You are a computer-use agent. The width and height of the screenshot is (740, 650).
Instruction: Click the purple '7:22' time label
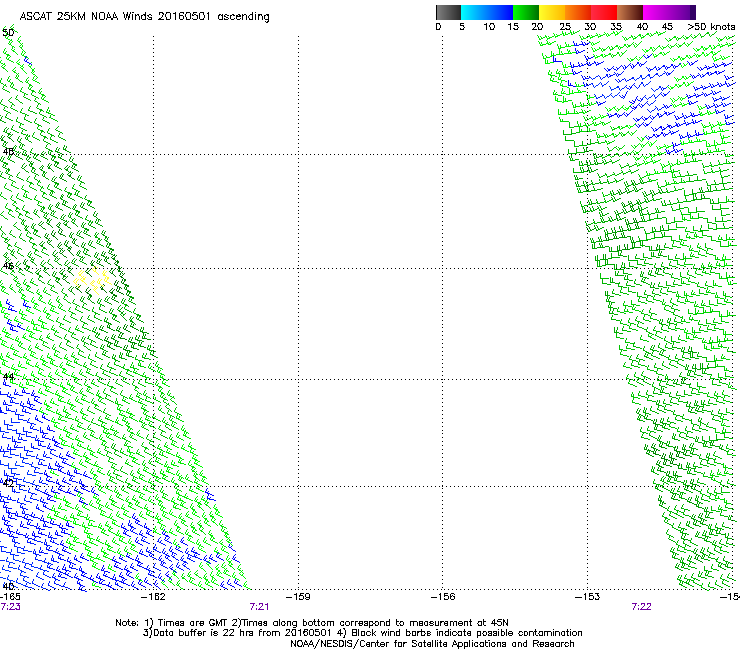click(641, 607)
